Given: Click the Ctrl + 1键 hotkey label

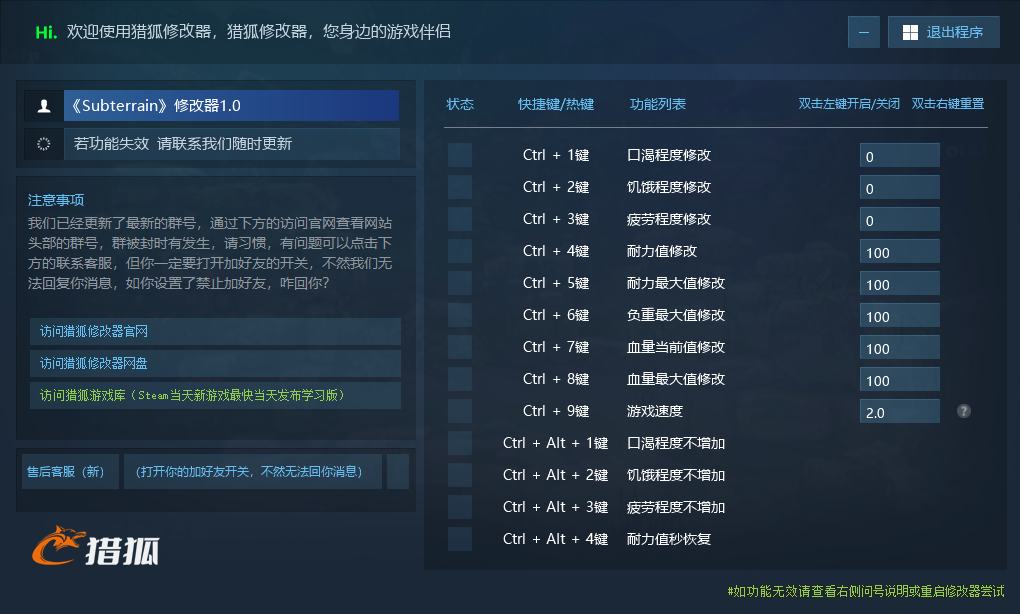Looking at the screenshot, I should click(556, 155).
